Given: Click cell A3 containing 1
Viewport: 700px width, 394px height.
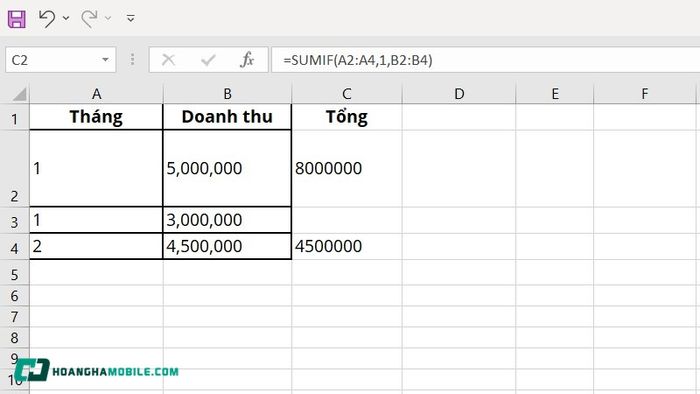Looking at the screenshot, I should 96,220.
